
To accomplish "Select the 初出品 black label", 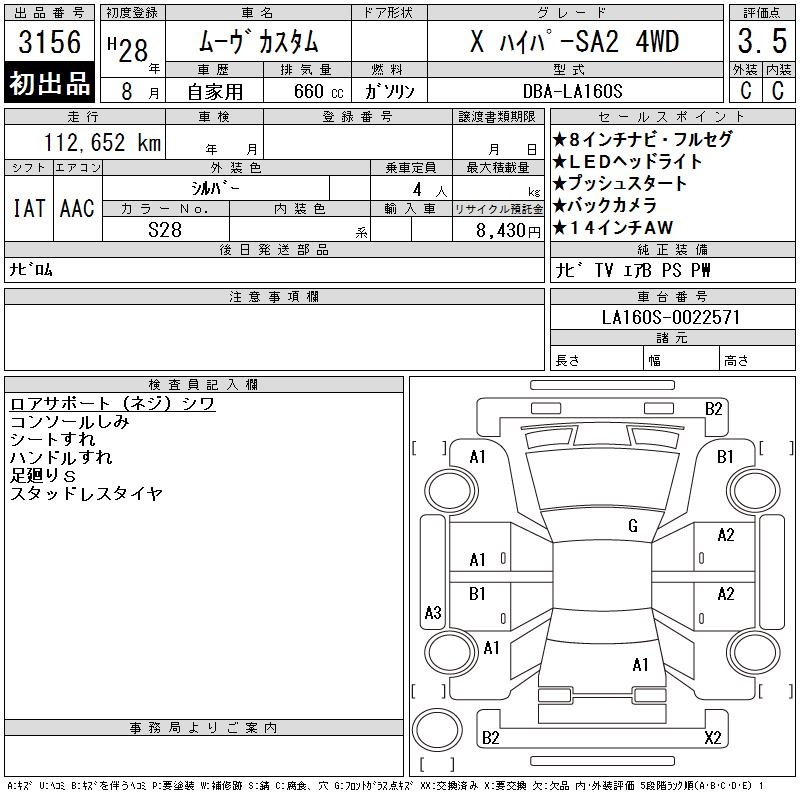I will (49, 83).
